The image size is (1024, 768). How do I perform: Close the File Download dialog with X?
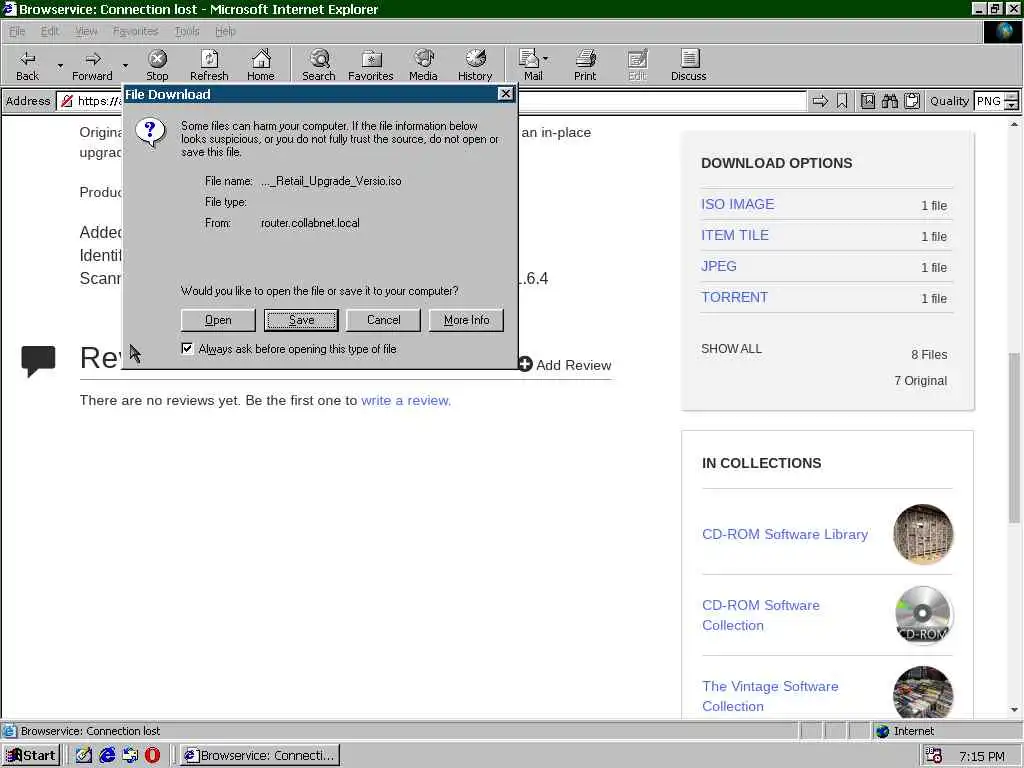click(505, 94)
